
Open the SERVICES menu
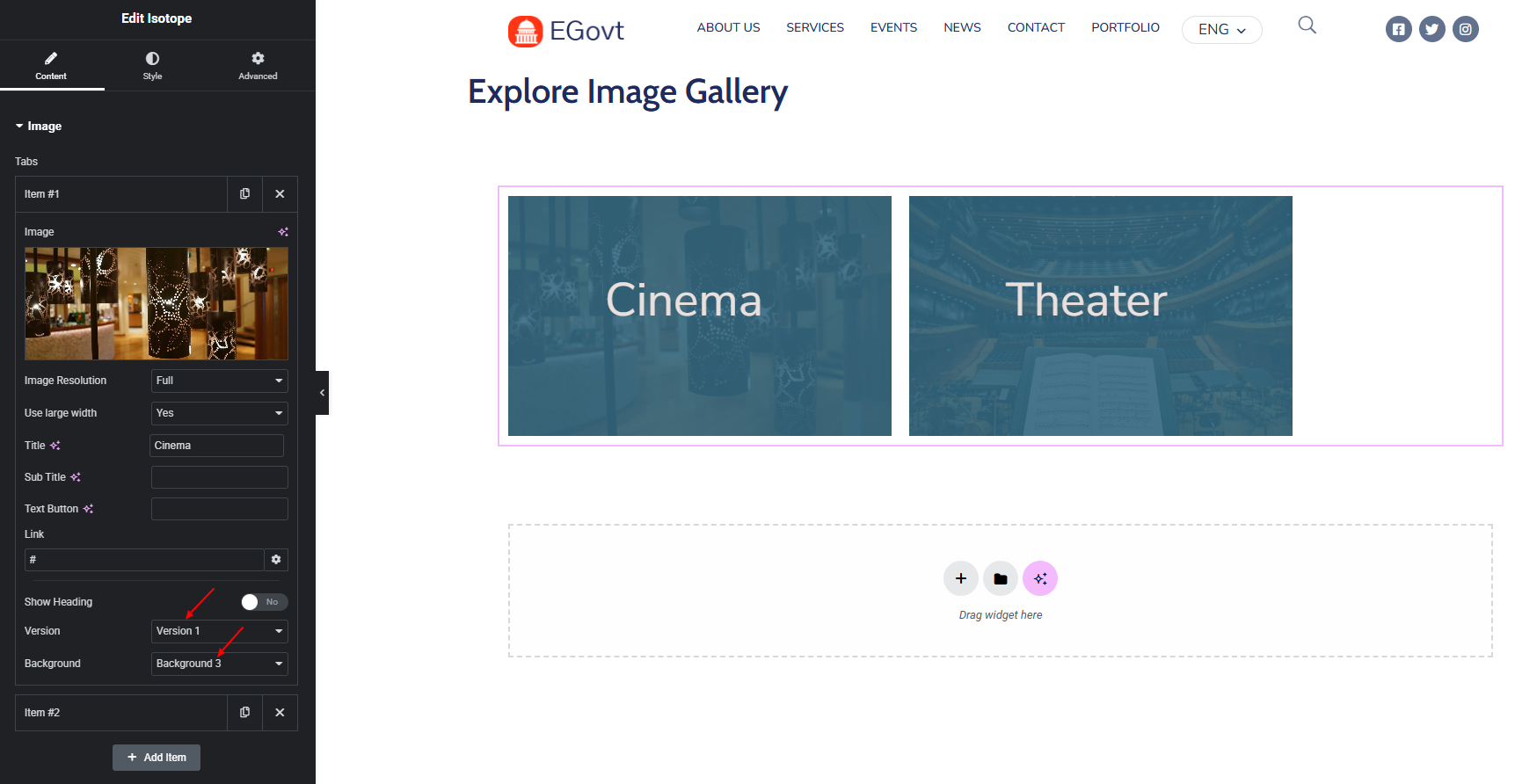click(x=815, y=28)
